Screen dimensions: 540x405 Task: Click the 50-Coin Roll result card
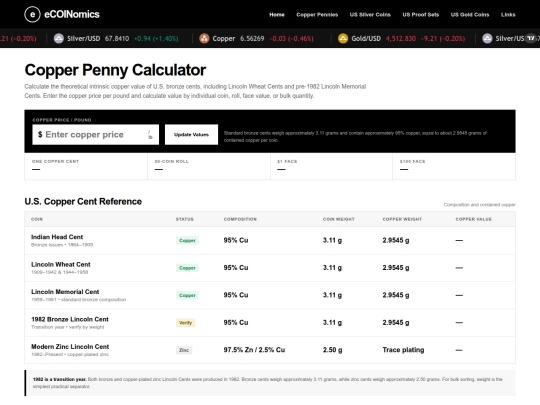click(209, 166)
